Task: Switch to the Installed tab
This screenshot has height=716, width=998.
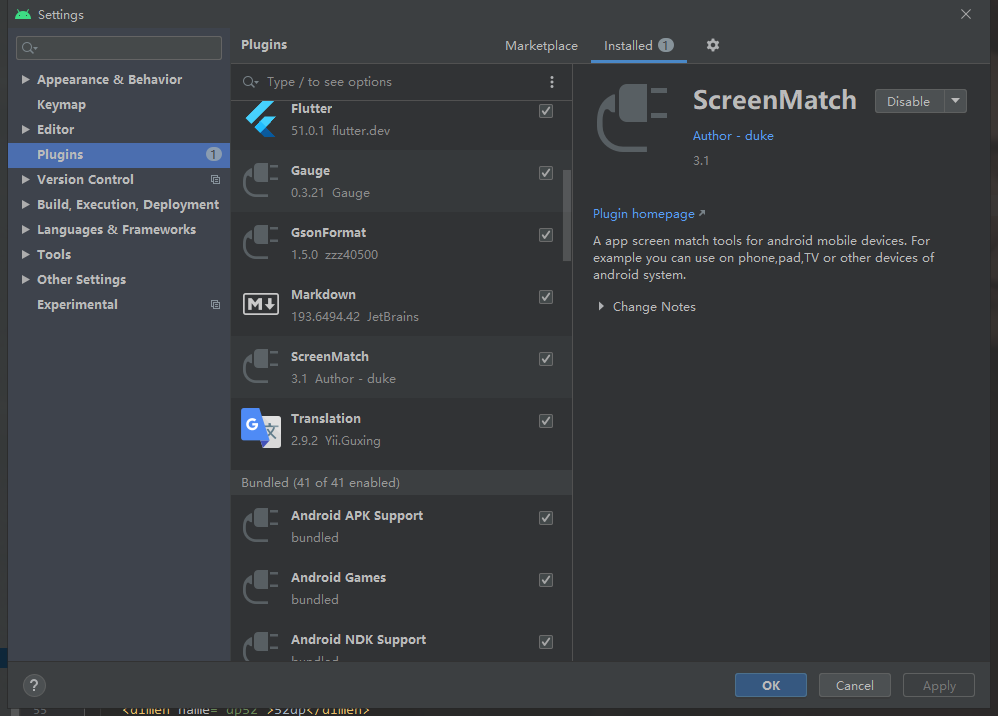Action: pos(638,46)
